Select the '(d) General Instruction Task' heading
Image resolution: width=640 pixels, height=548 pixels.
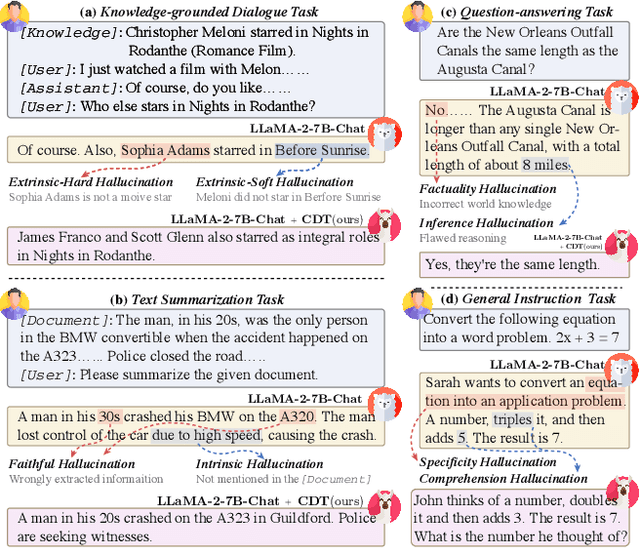(x=528, y=298)
